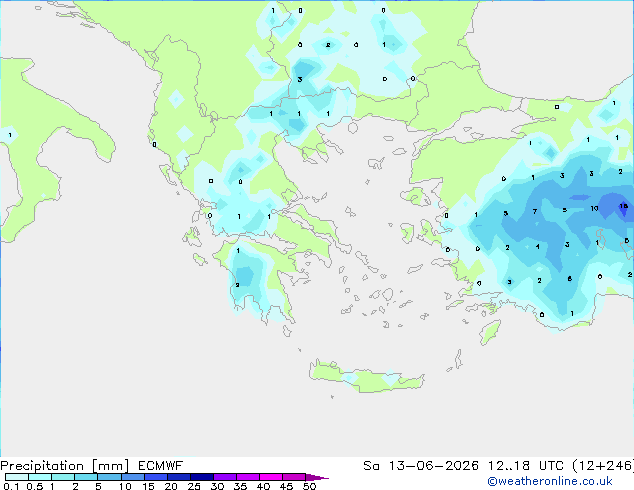This screenshot has width=634, height=490.
Task: Click the 0.5–1 mm legend color box
Action: pos(40,477)
